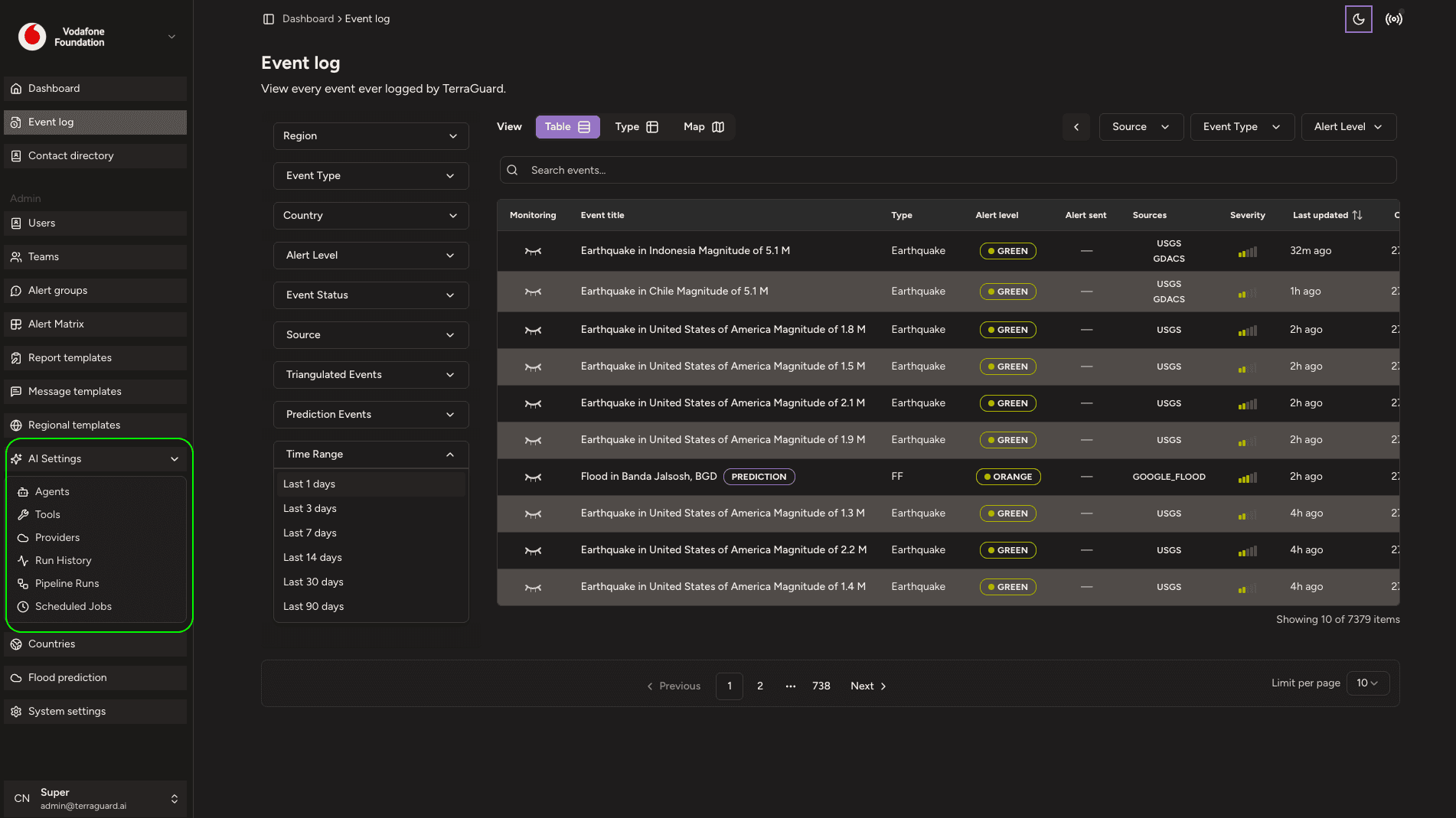
Task: Switch to the Map view tab
Action: pos(704,127)
